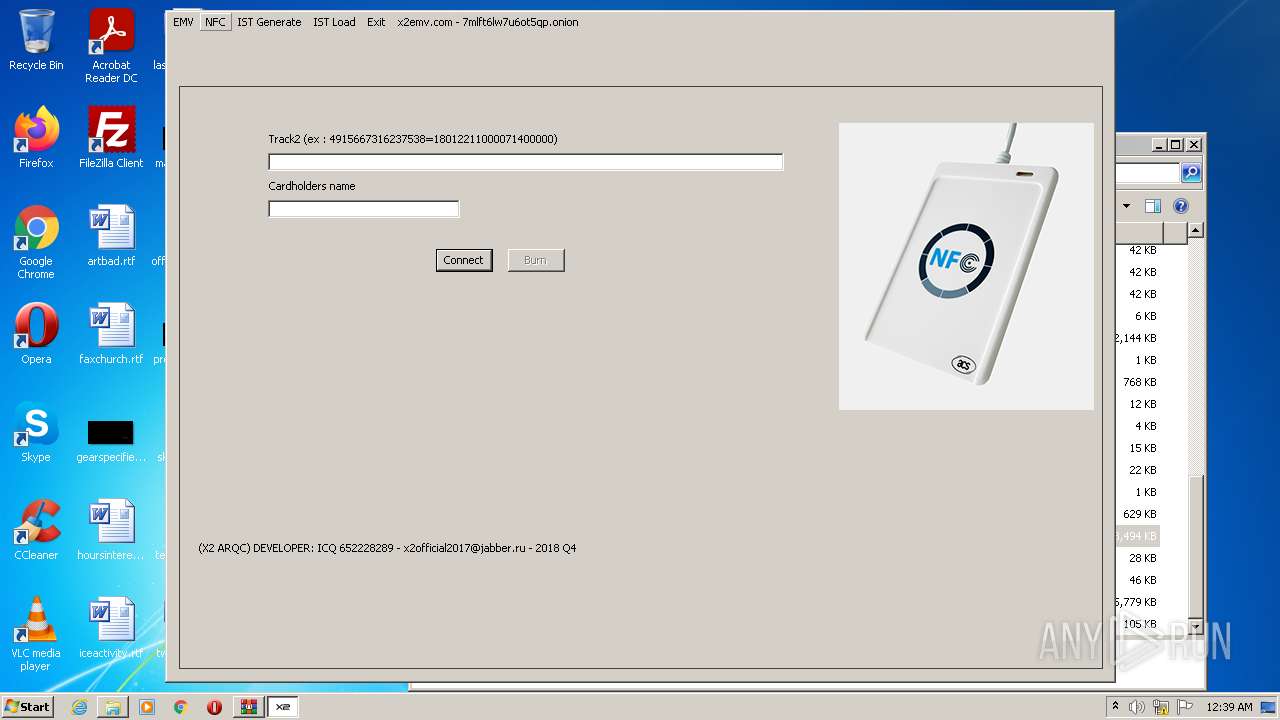Select the 12 KB file row
The image size is (1280, 720).
tap(1138, 404)
